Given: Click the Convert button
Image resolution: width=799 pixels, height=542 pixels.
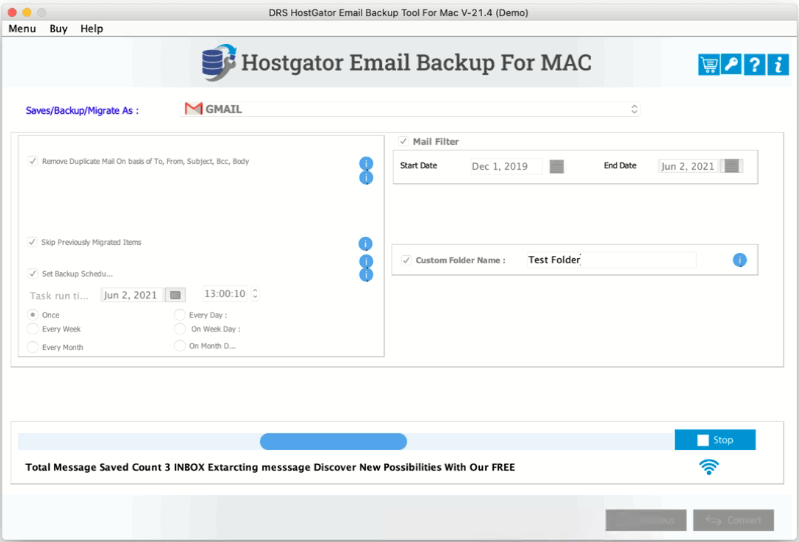Looking at the screenshot, I should 733,520.
